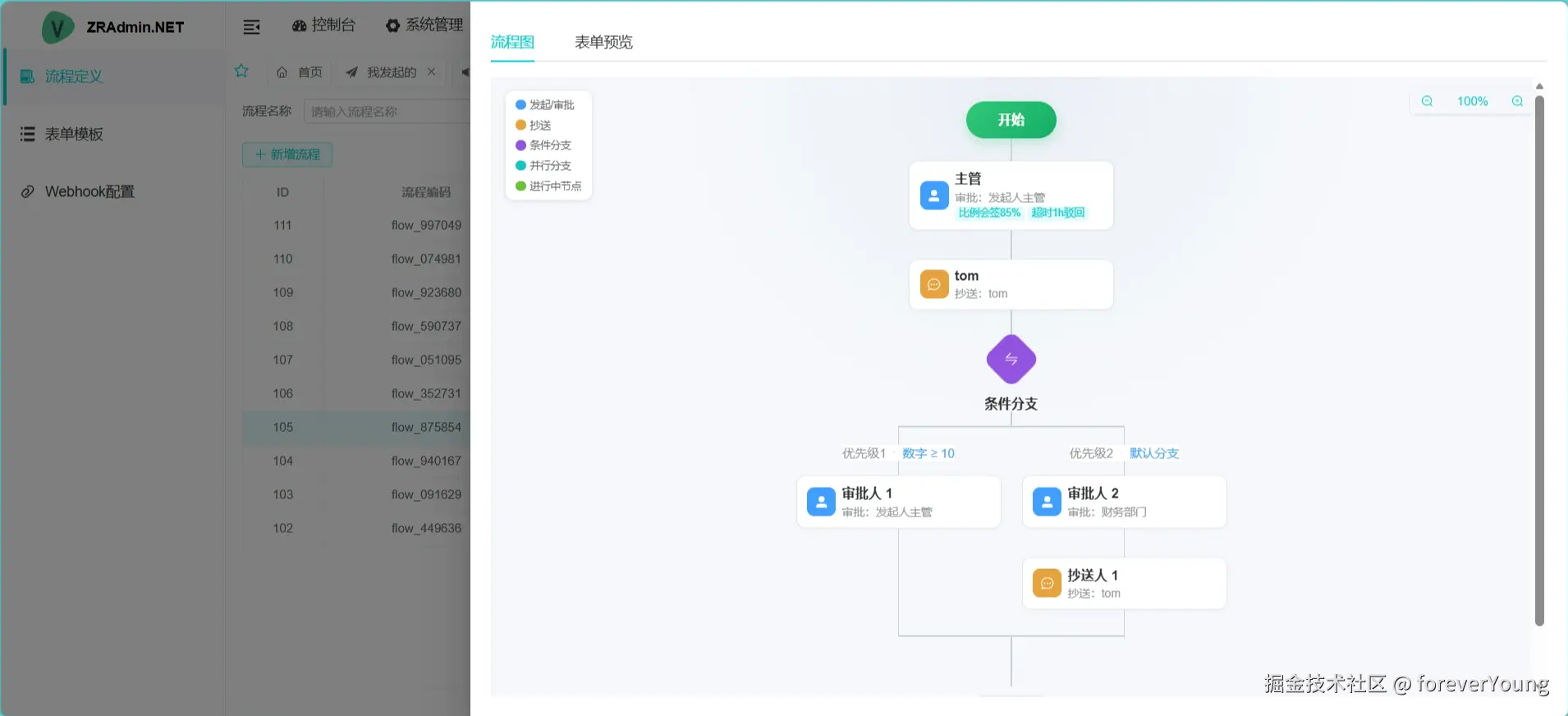Click the 抄送人 1 orange message icon
Image resolution: width=1568 pixels, height=716 pixels.
(x=1047, y=583)
